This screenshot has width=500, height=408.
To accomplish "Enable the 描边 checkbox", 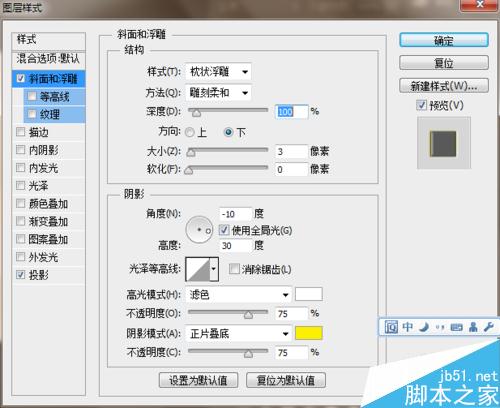I will 21,132.
